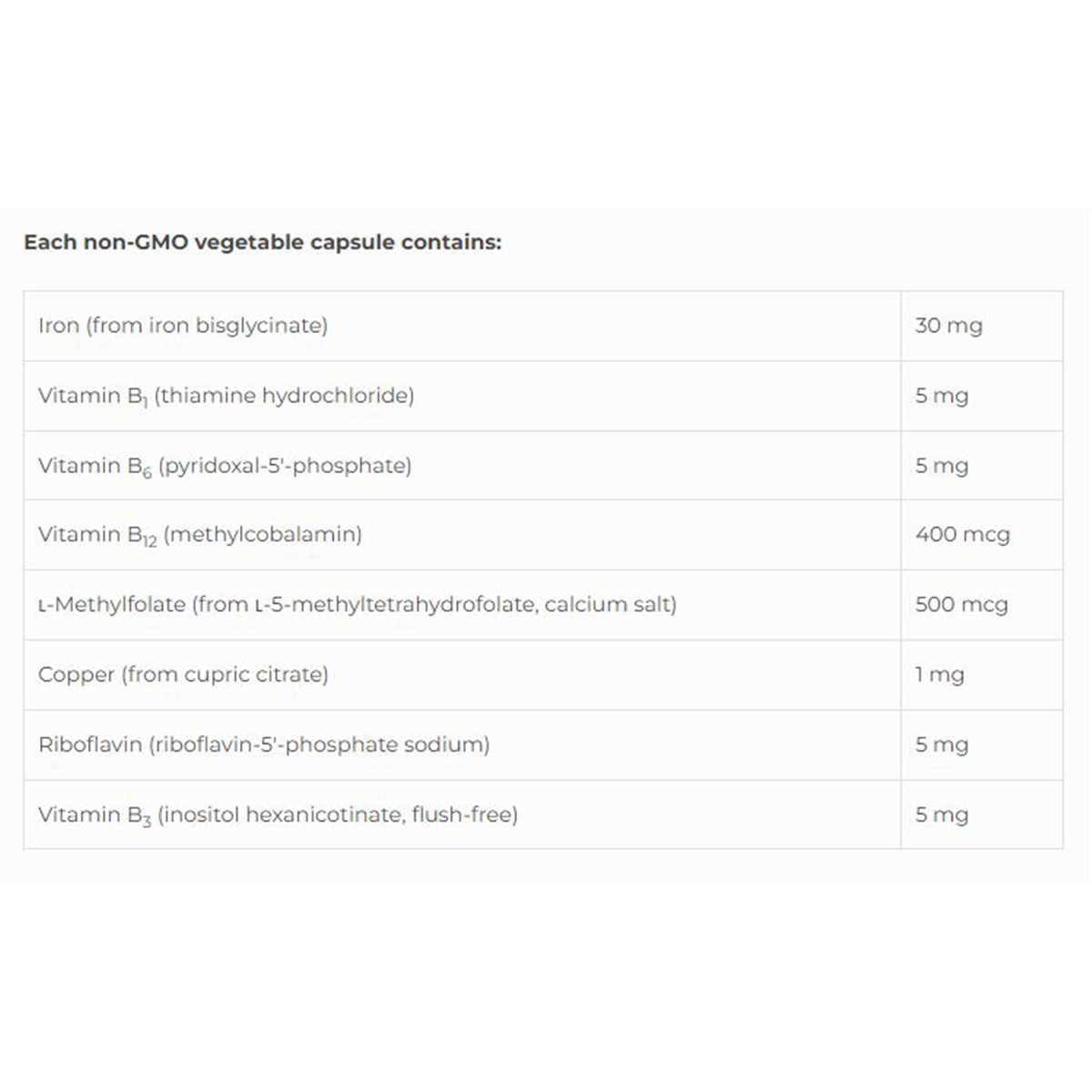Screen dimensions: 1092x1092
Task: Select the Vitamin B6 pyridoxal-5'-phosphate row
Action: pyautogui.click(x=225, y=466)
